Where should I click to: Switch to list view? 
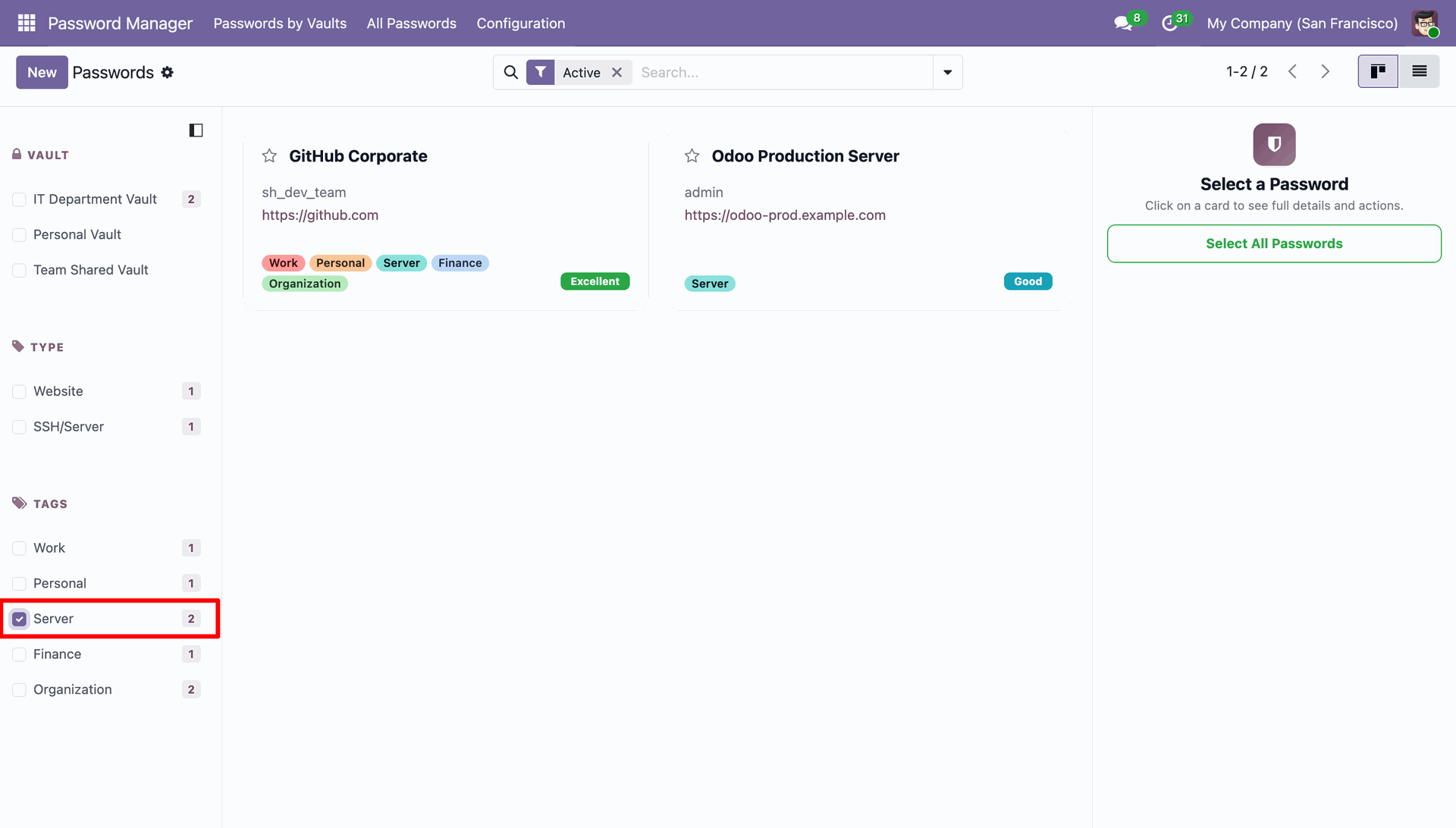pyautogui.click(x=1420, y=71)
